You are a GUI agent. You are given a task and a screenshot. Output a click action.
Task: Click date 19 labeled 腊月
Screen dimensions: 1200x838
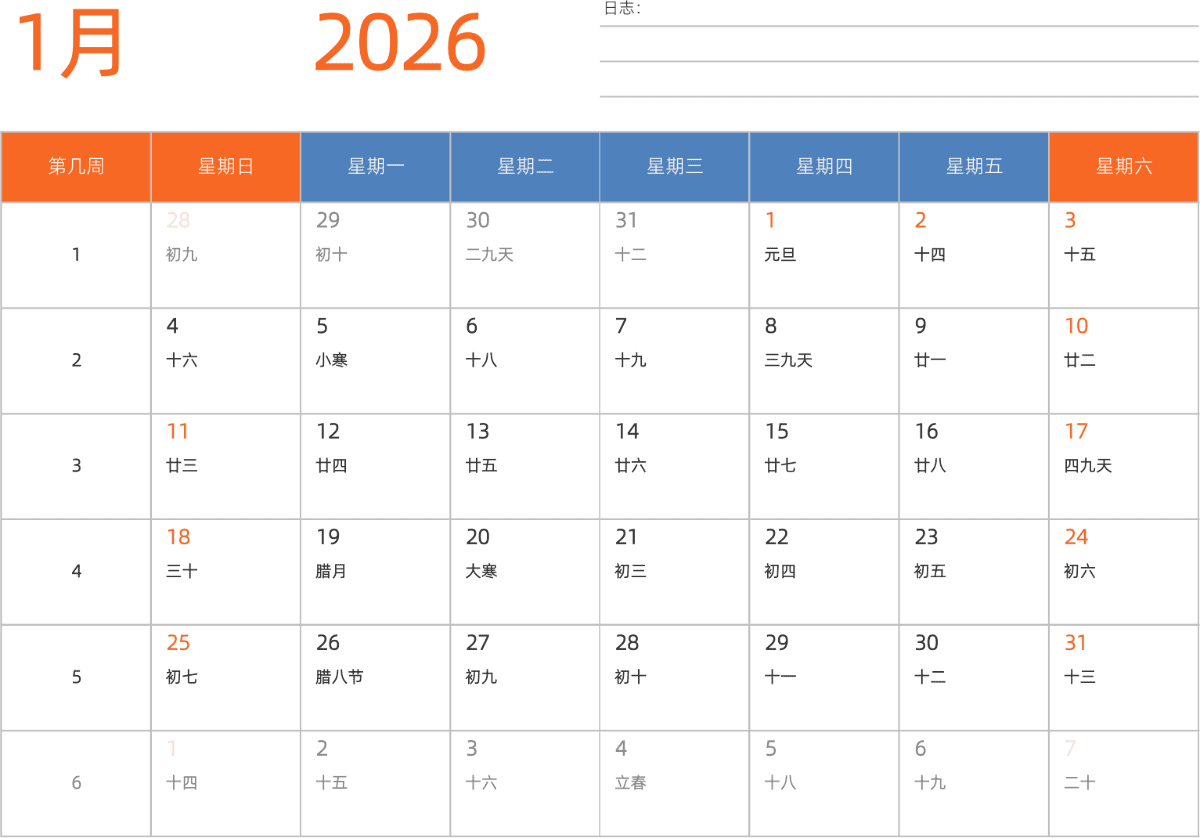click(x=376, y=572)
